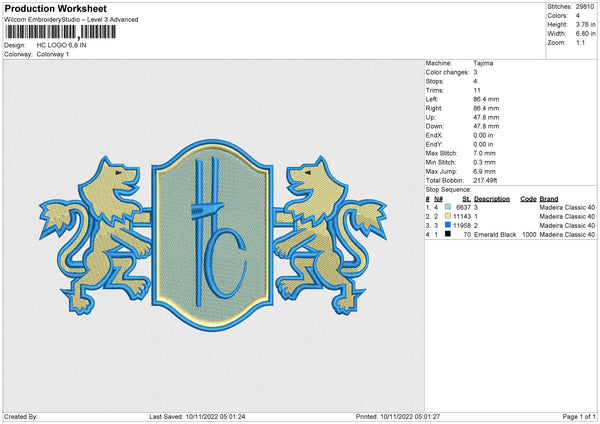Click the light teal color swatch in stop sequence
Image resolution: width=600 pixels, height=424 pixels.
(448, 207)
